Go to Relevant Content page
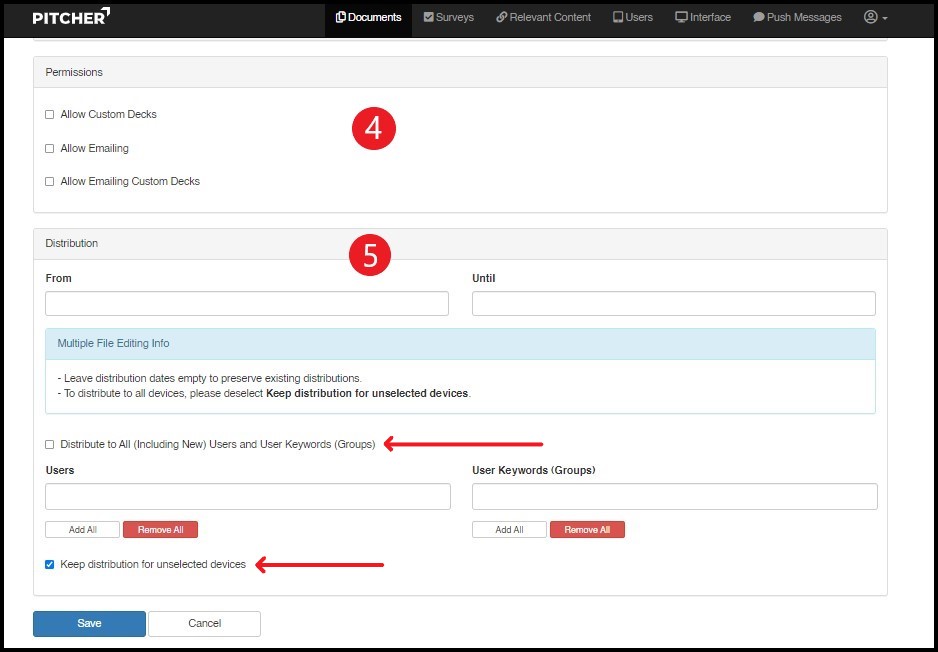 pos(543,17)
